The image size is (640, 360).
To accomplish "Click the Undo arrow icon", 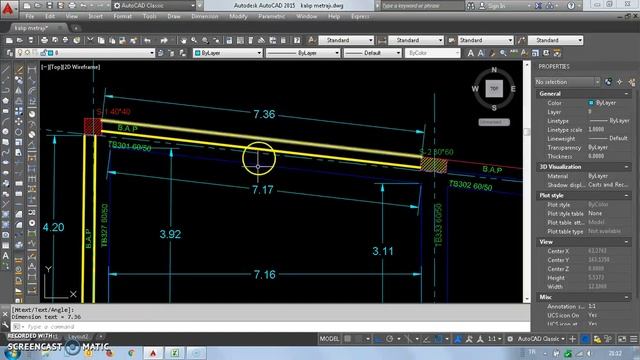I will pyautogui.click(x=147, y=40).
